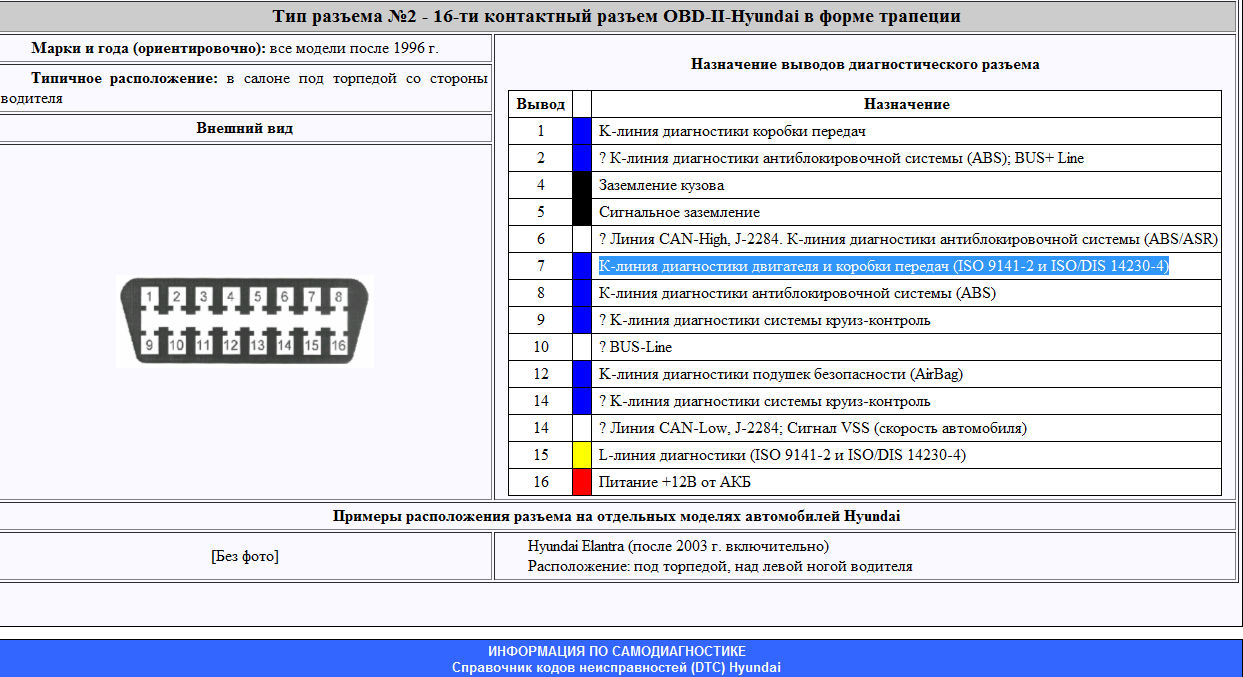Image resolution: width=1243 pixels, height=677 pixels.
Task: Click pin number cell '1' in the table
Action: 541,131
